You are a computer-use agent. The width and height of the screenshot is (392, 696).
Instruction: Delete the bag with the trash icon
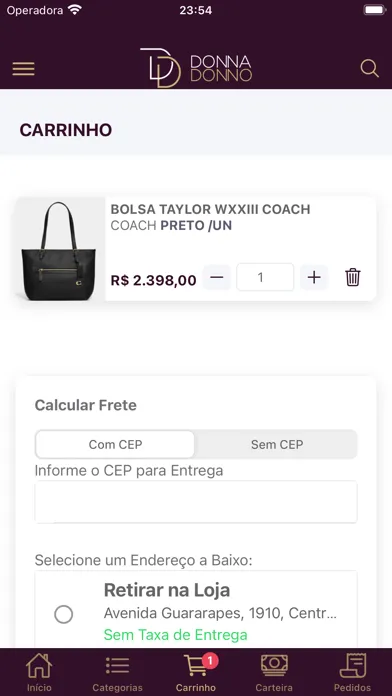[x=353, y=277]
